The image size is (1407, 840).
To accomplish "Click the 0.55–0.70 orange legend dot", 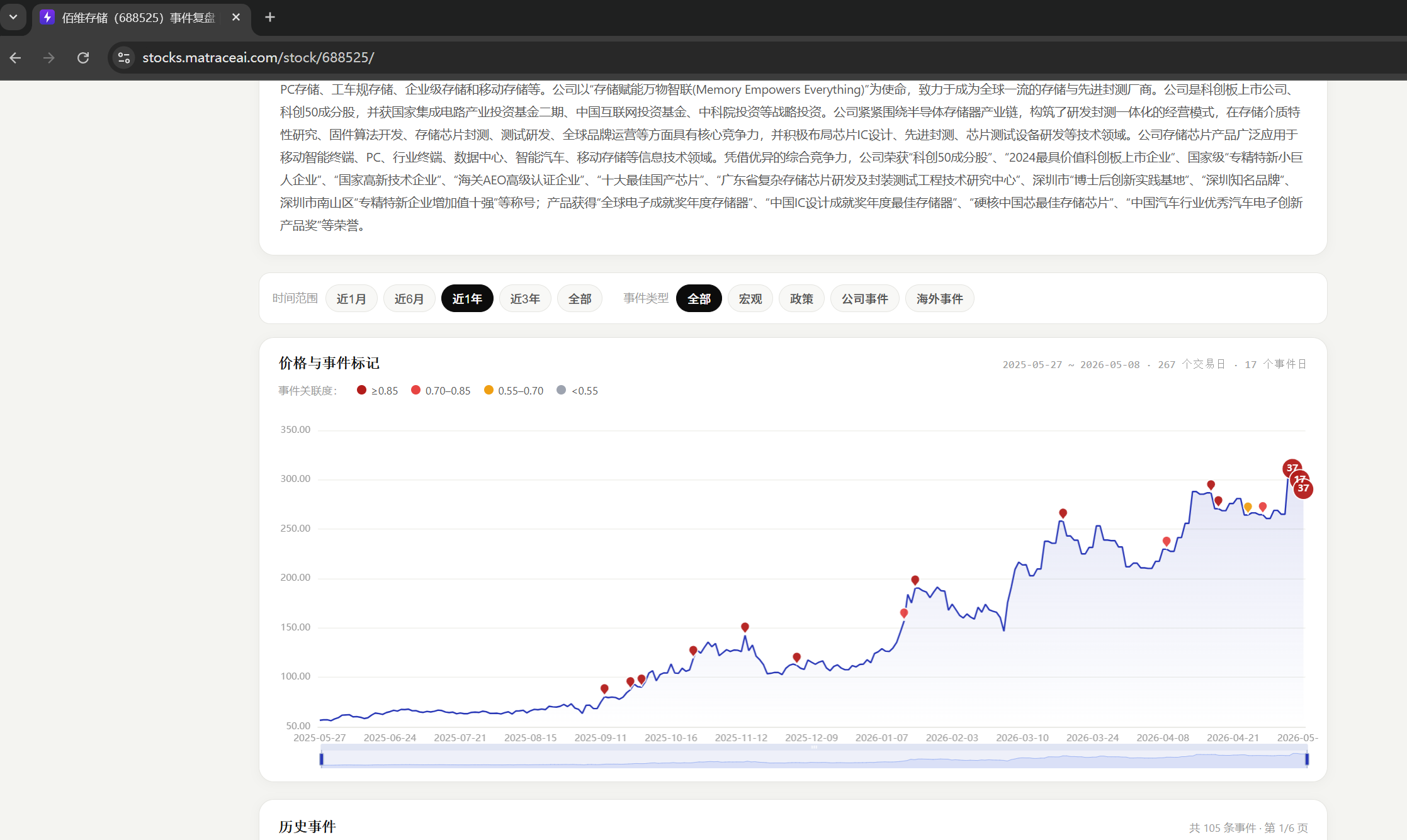I will point(489,390).
